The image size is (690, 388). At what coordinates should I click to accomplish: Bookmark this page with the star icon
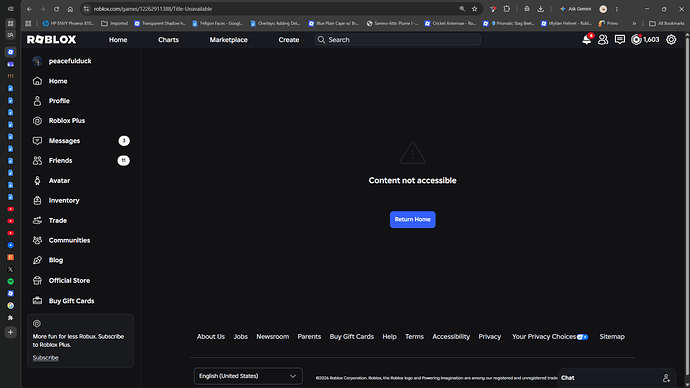tap(474, 9)
